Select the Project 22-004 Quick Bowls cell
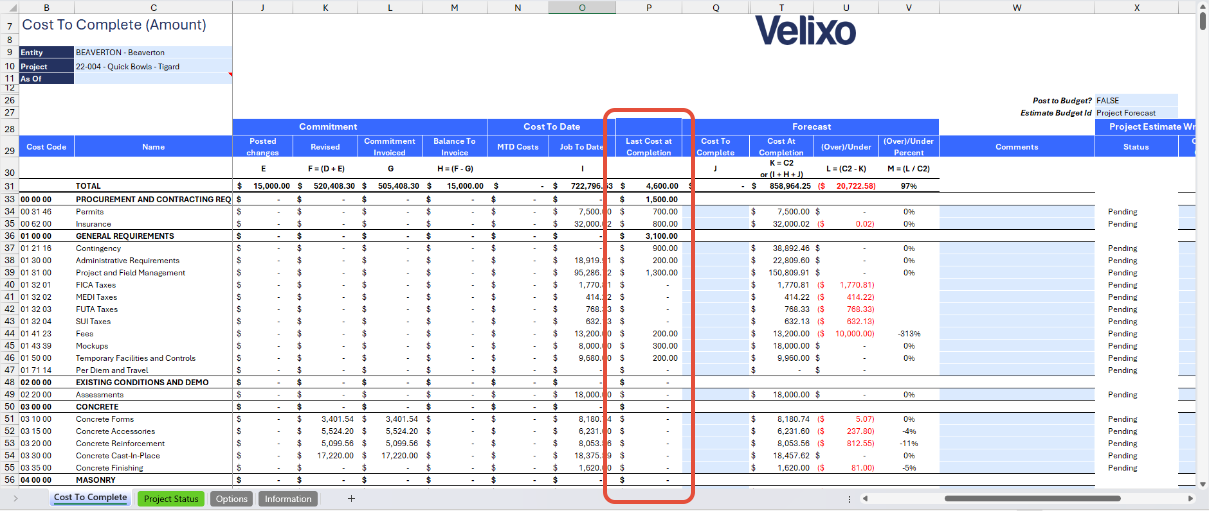Viewport: 1209px width, 511px height. (x=152, y=66)
